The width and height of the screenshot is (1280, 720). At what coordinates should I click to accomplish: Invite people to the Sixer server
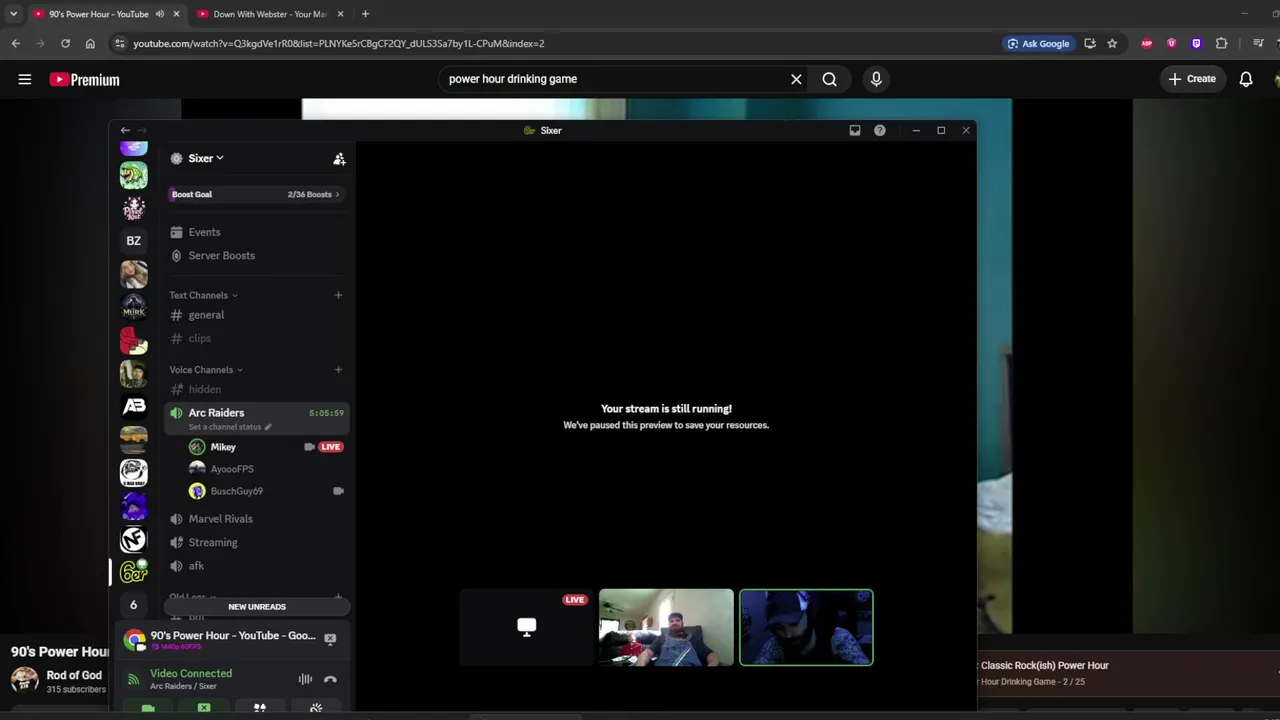tap(339, 159)
